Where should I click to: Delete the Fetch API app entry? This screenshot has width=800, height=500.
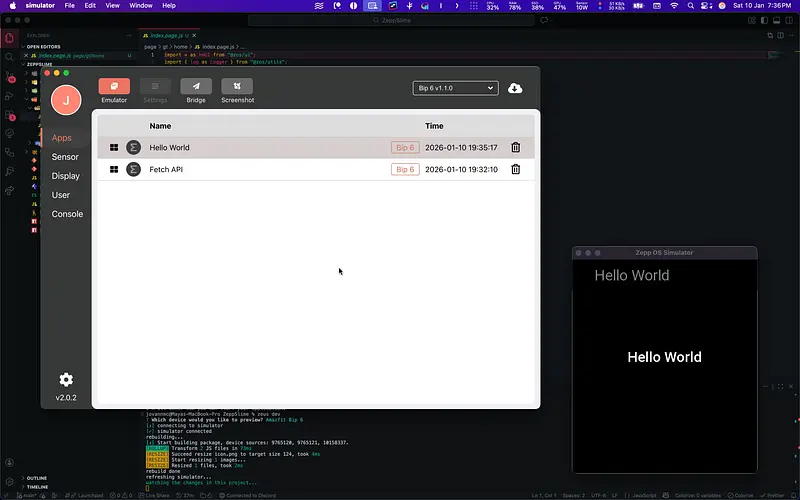click(515, 170)
